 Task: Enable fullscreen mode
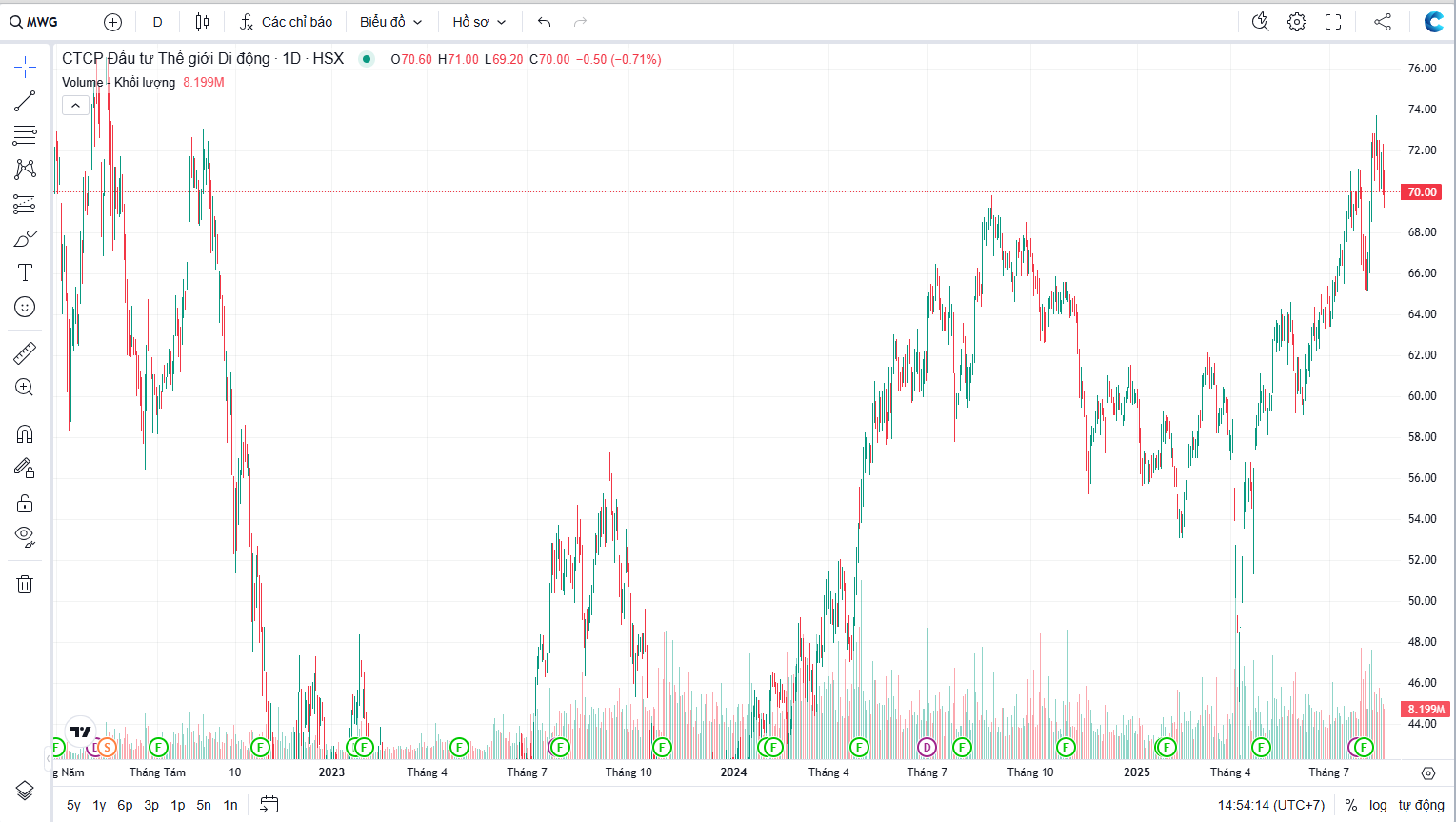pos(1333,22)
